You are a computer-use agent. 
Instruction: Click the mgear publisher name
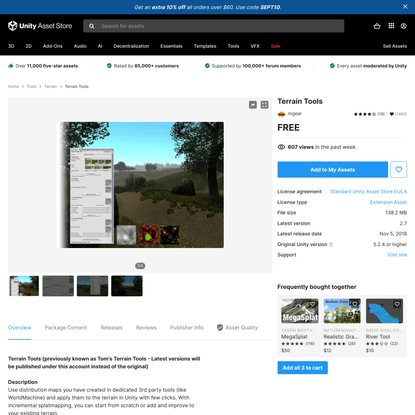(295, 114)
